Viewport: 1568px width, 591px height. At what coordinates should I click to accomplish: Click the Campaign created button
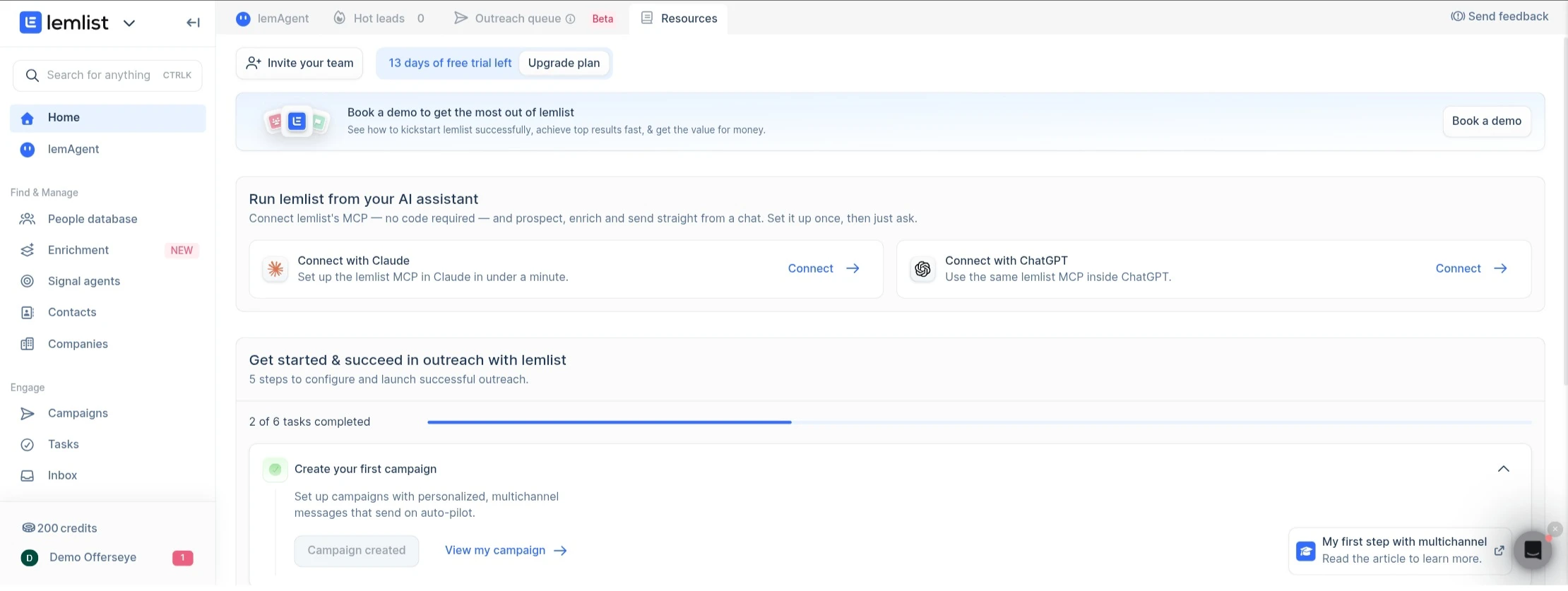pyautogui.click(x=357, y=551)
